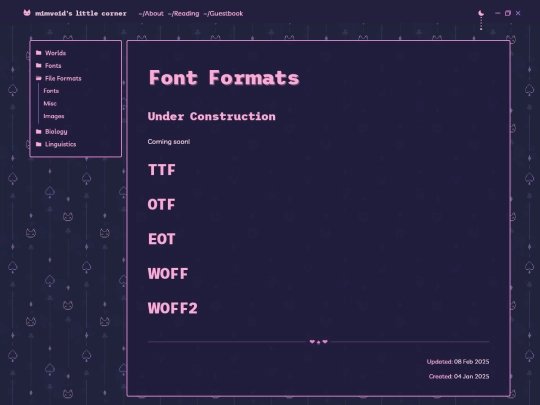
Task: Expand the Linguistics folder
Action: point(61,144)
